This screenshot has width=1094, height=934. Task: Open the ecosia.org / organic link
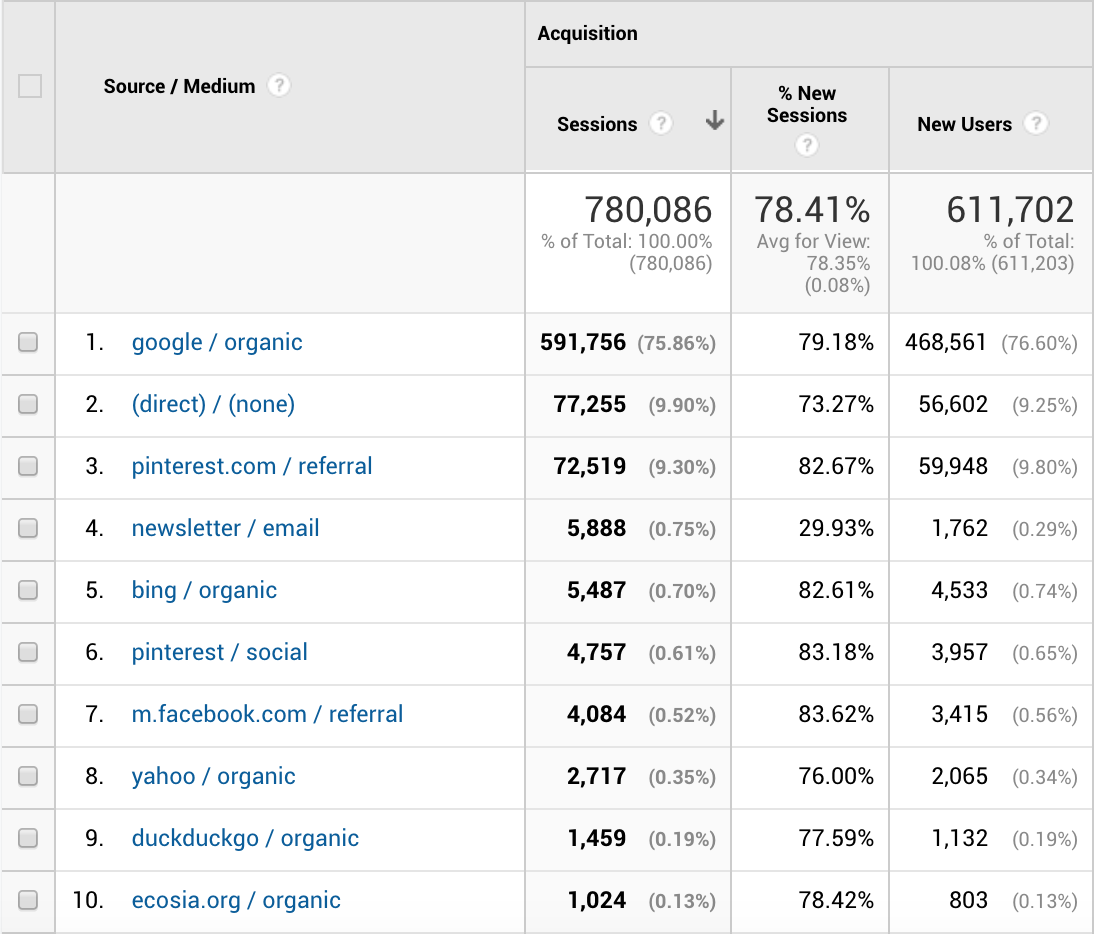pos(236,901)
